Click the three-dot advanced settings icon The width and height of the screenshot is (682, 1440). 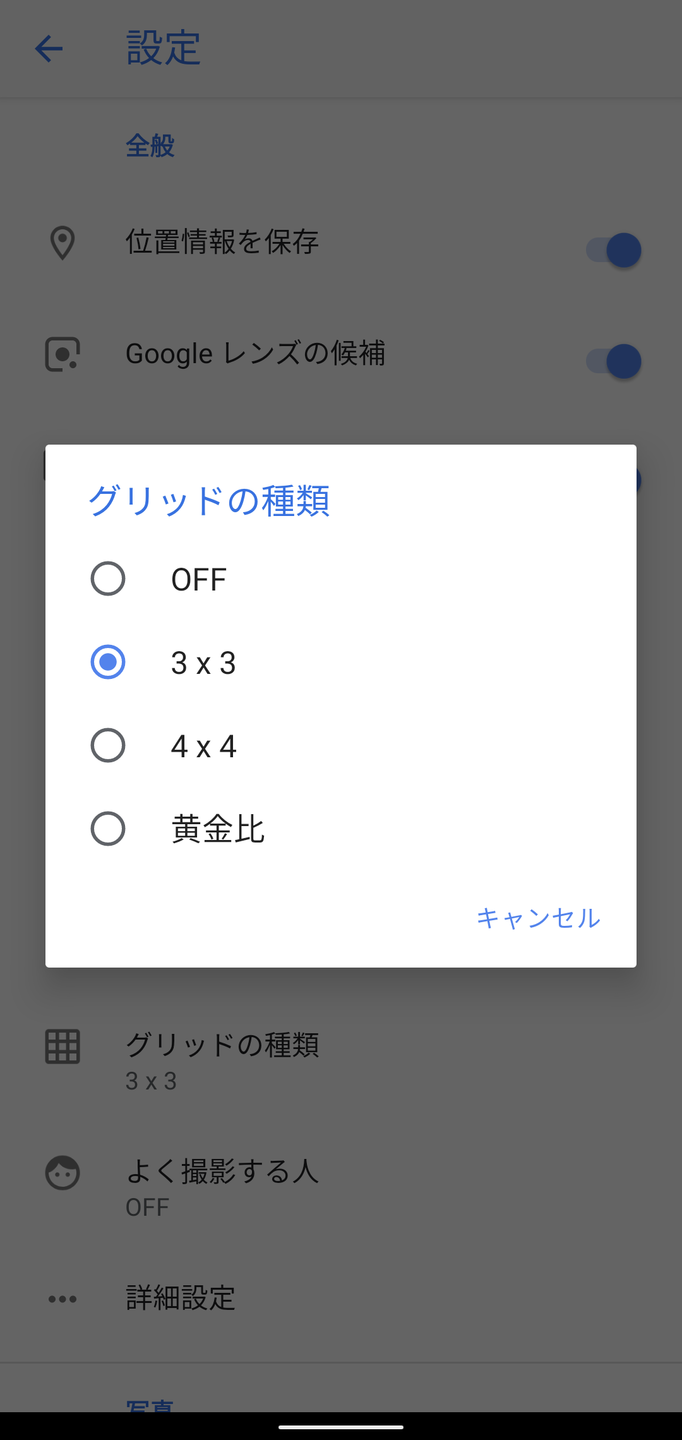coord(62,1299)
